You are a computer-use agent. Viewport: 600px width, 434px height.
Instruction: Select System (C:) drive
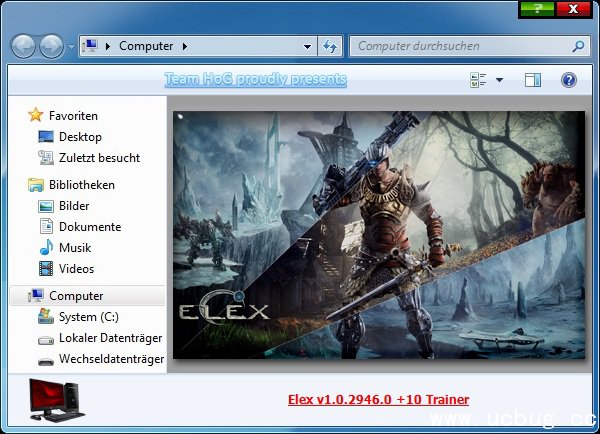89,317
